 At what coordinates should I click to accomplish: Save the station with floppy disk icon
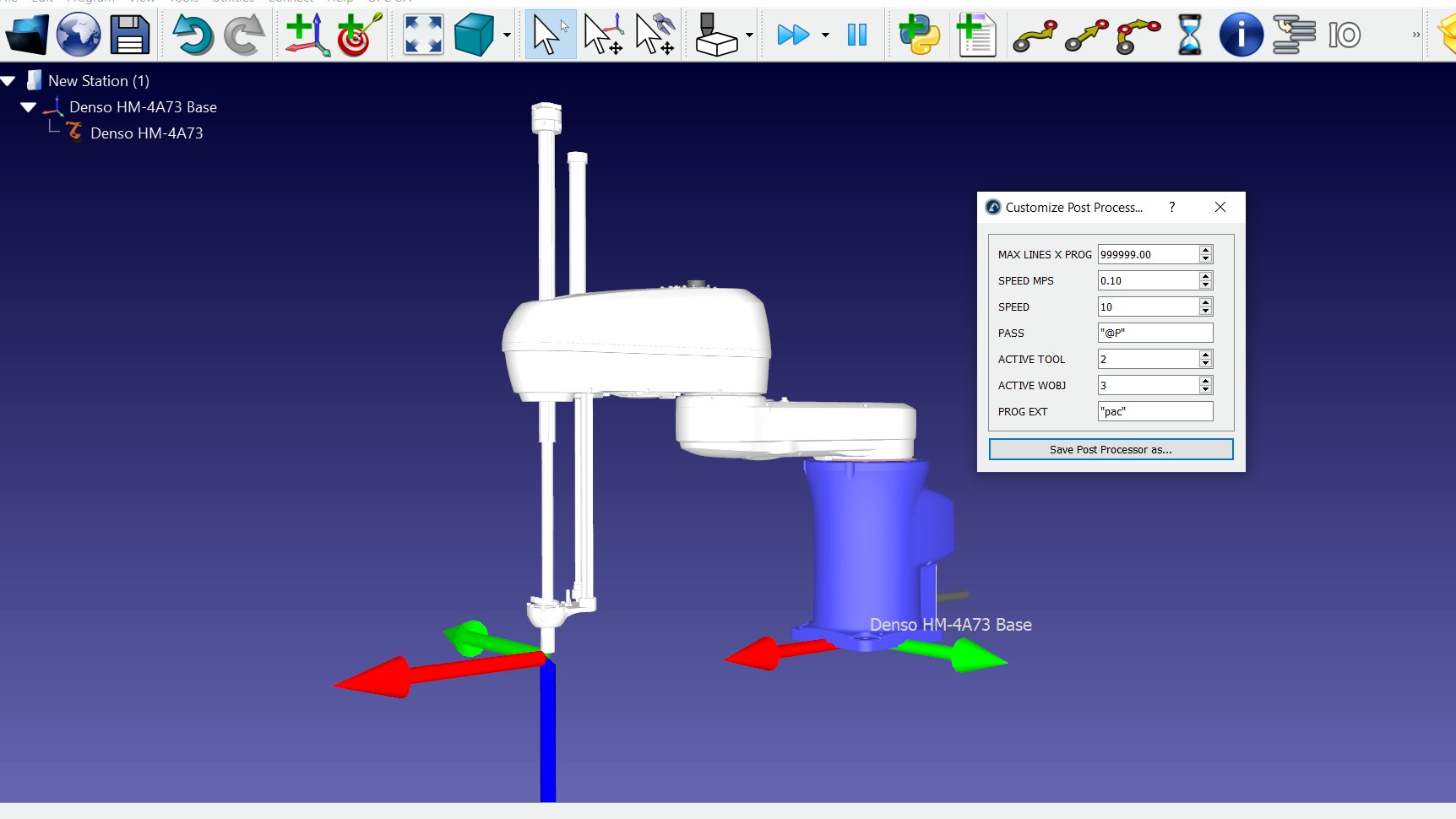(x=130, y=35)
